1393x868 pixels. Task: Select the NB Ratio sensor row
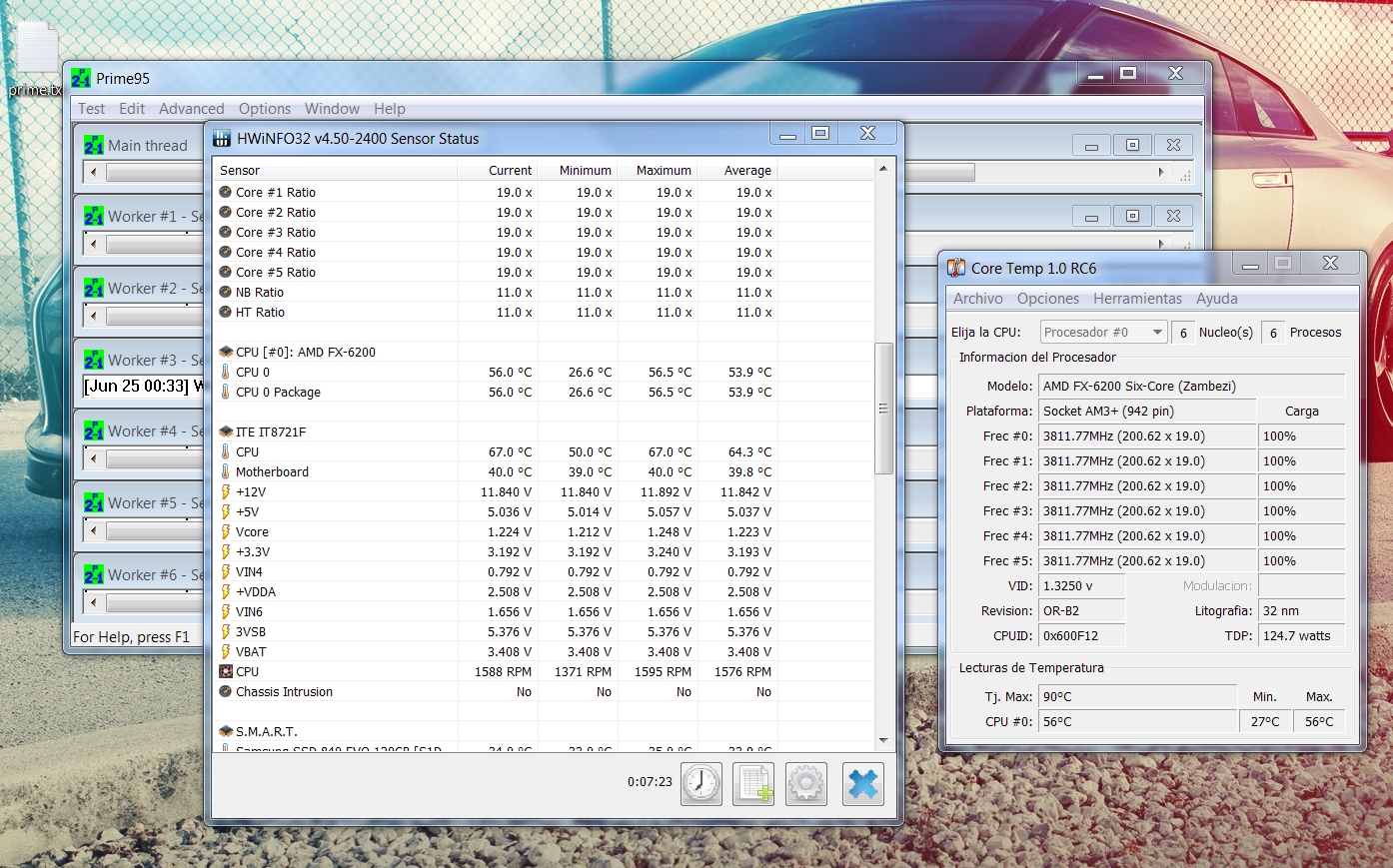(545, 292)
